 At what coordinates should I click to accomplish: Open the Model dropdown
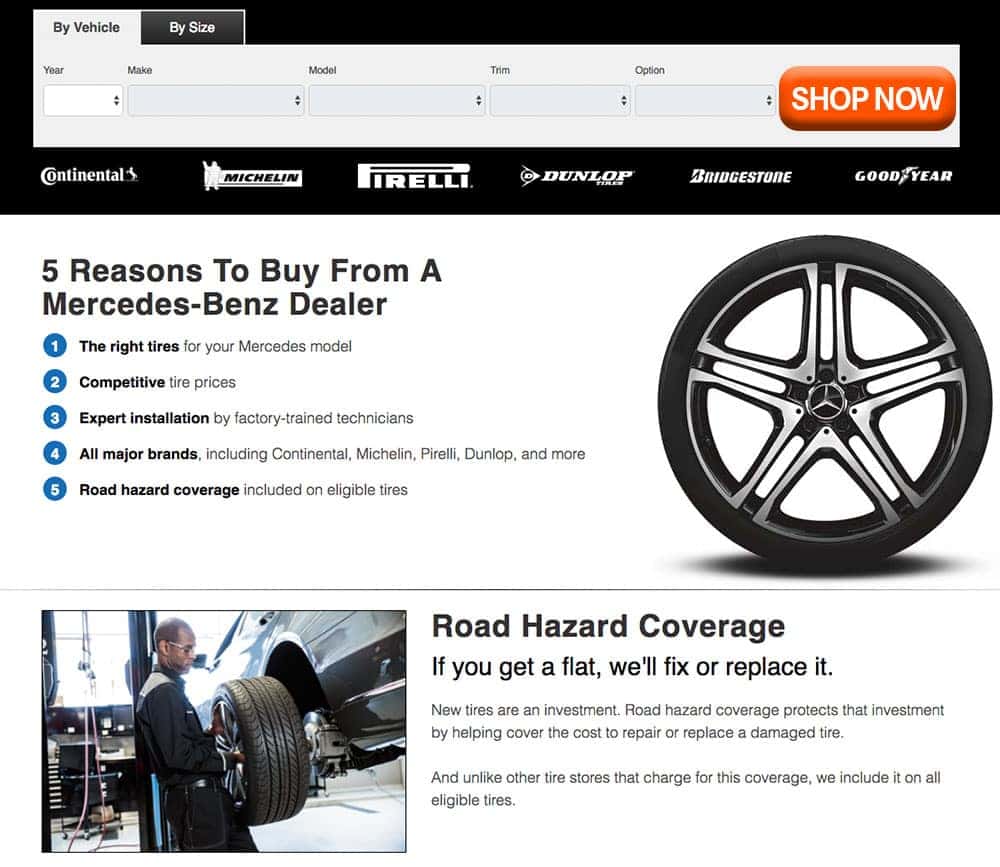(x=397, y=101)
